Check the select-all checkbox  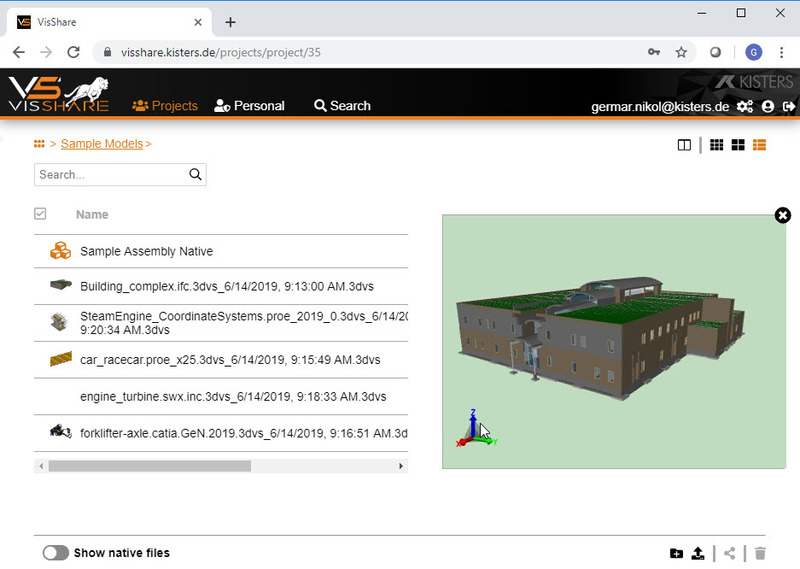click(40, 214)
